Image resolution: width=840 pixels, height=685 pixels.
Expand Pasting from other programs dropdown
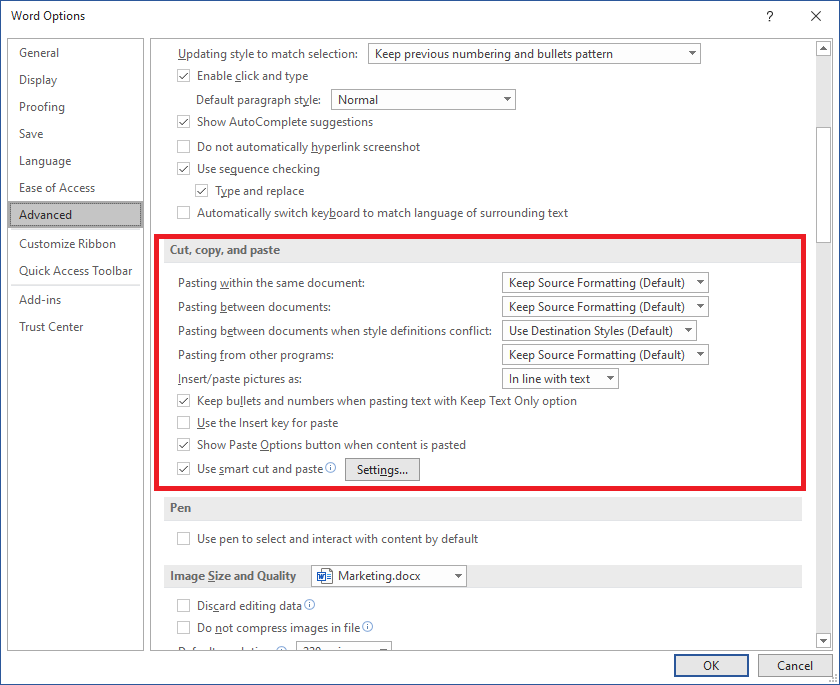(605, 355)
